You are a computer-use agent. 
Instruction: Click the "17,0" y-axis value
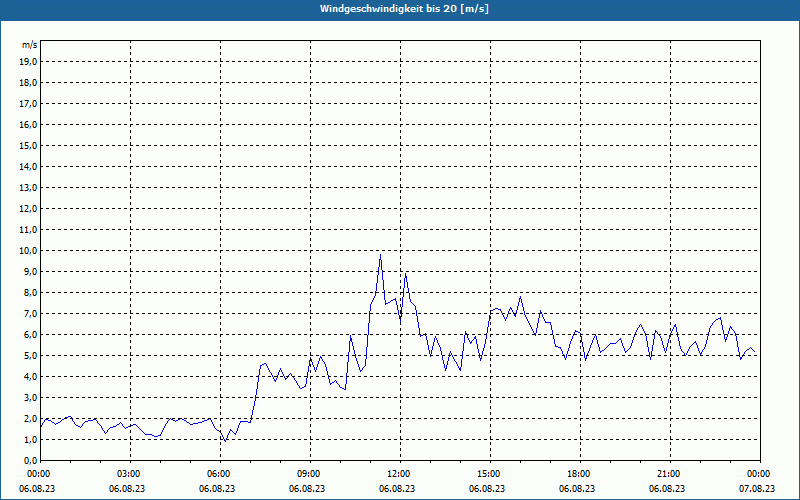point(28,104)
